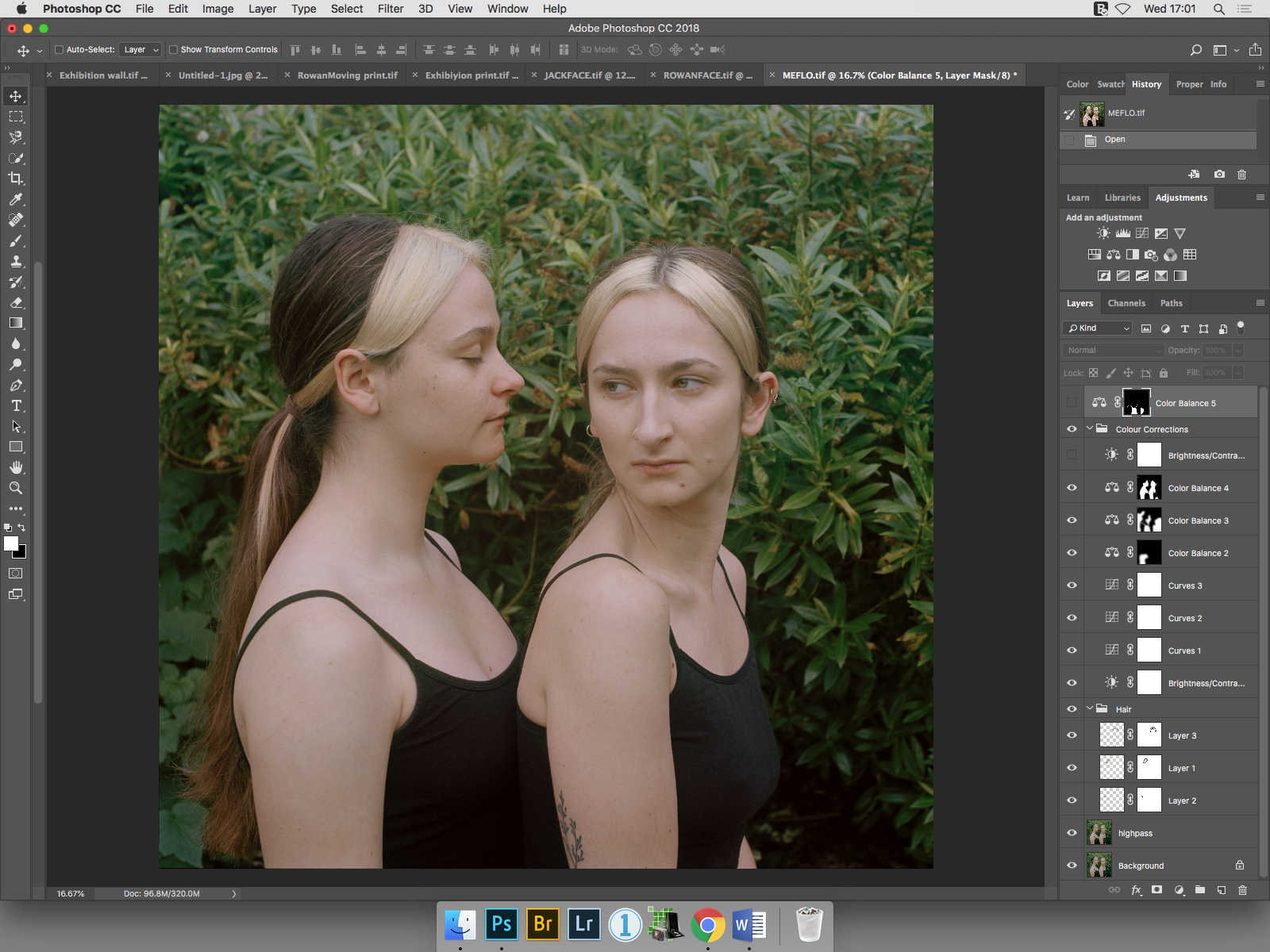1270x952 pixels.
Task: Collapse the Colour Corrections group
Action: (1090, 428)
